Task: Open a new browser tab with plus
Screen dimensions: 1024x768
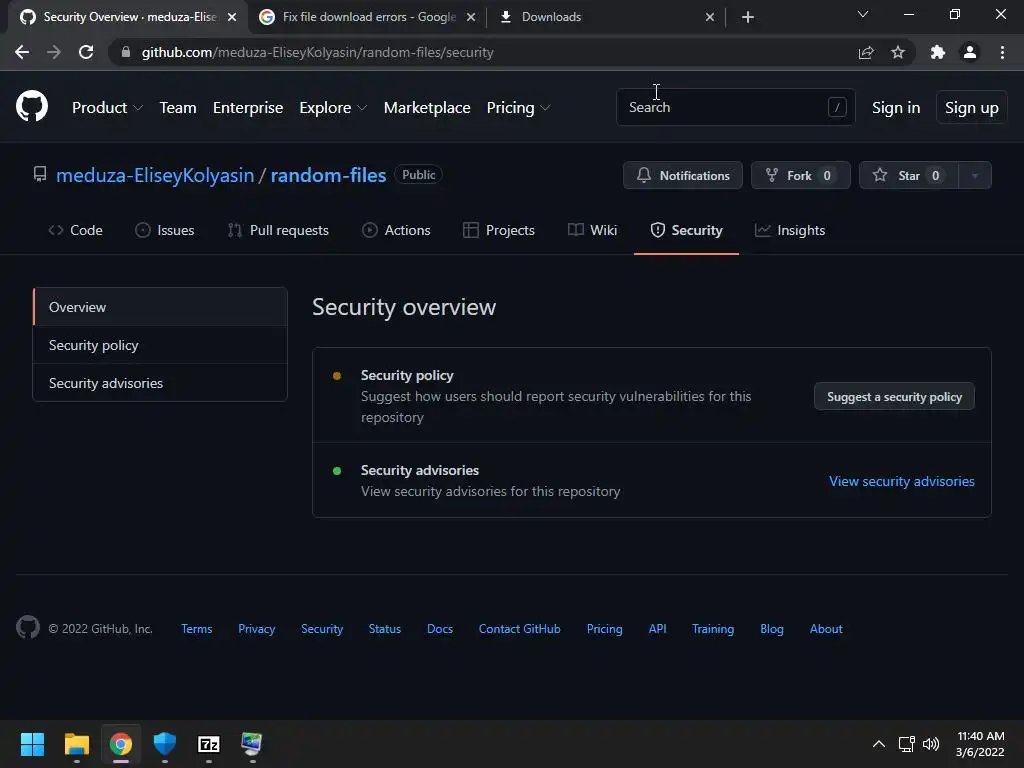Action: [x=748, y=17]
